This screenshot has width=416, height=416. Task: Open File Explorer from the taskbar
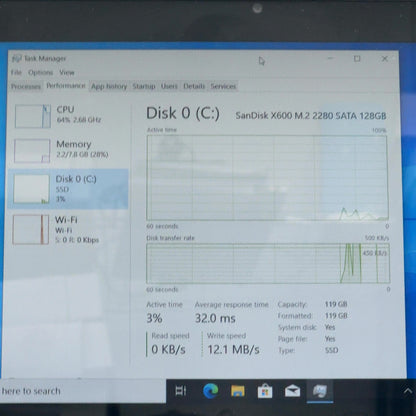point(238,391)
